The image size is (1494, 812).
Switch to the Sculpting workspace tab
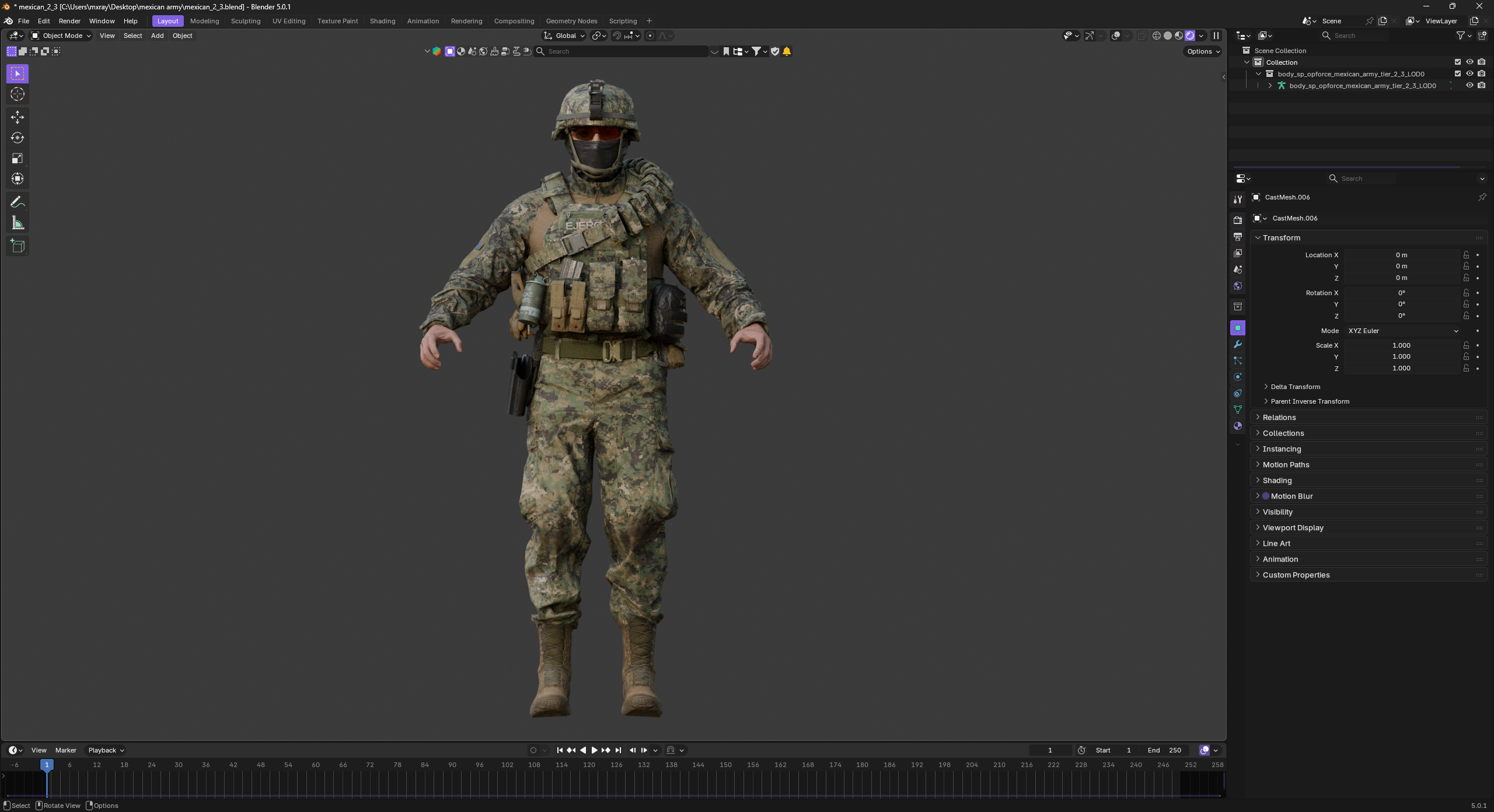(x=246, y=21)
